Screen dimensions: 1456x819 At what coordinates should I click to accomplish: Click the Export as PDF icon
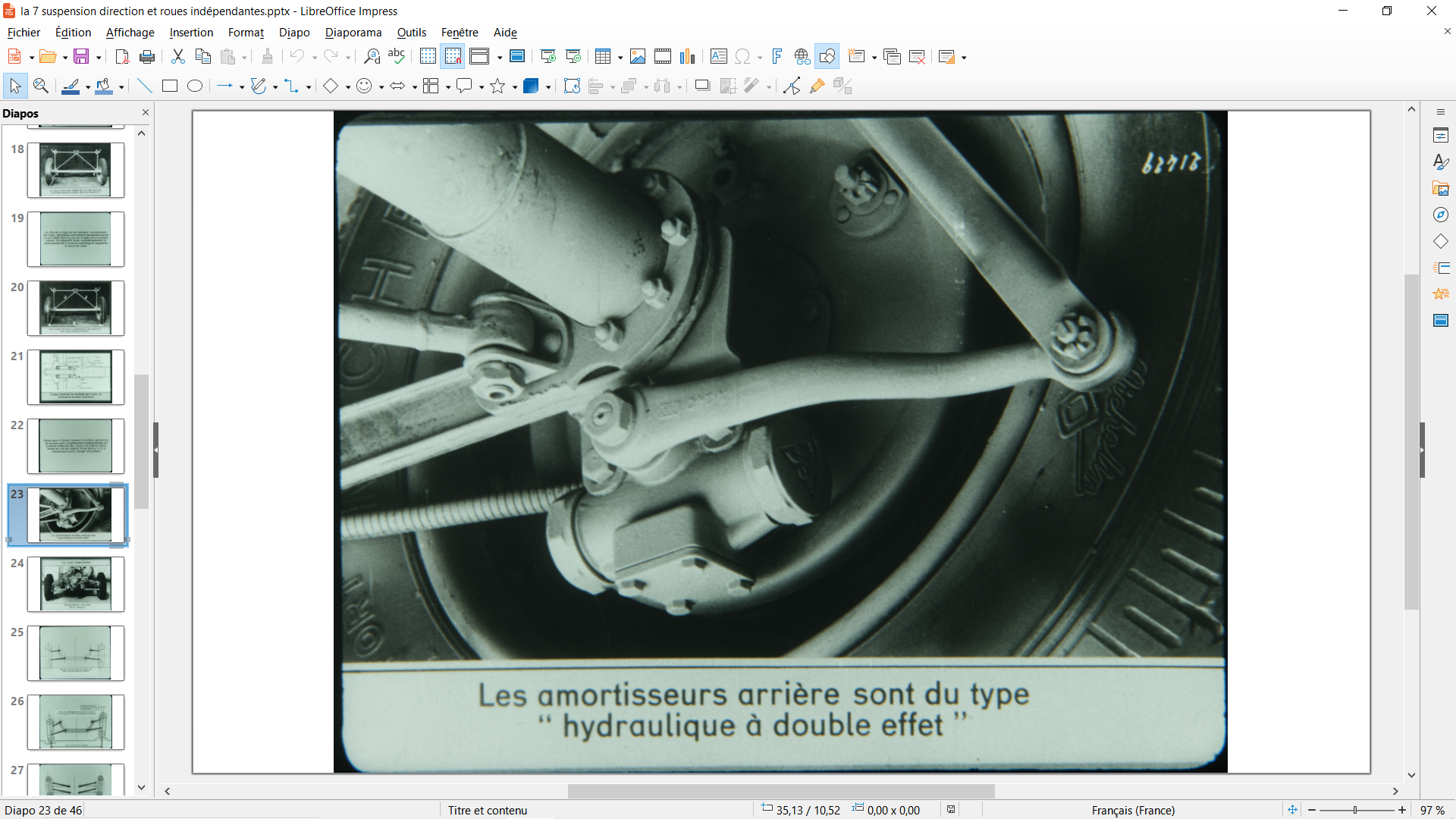[122, 57]
